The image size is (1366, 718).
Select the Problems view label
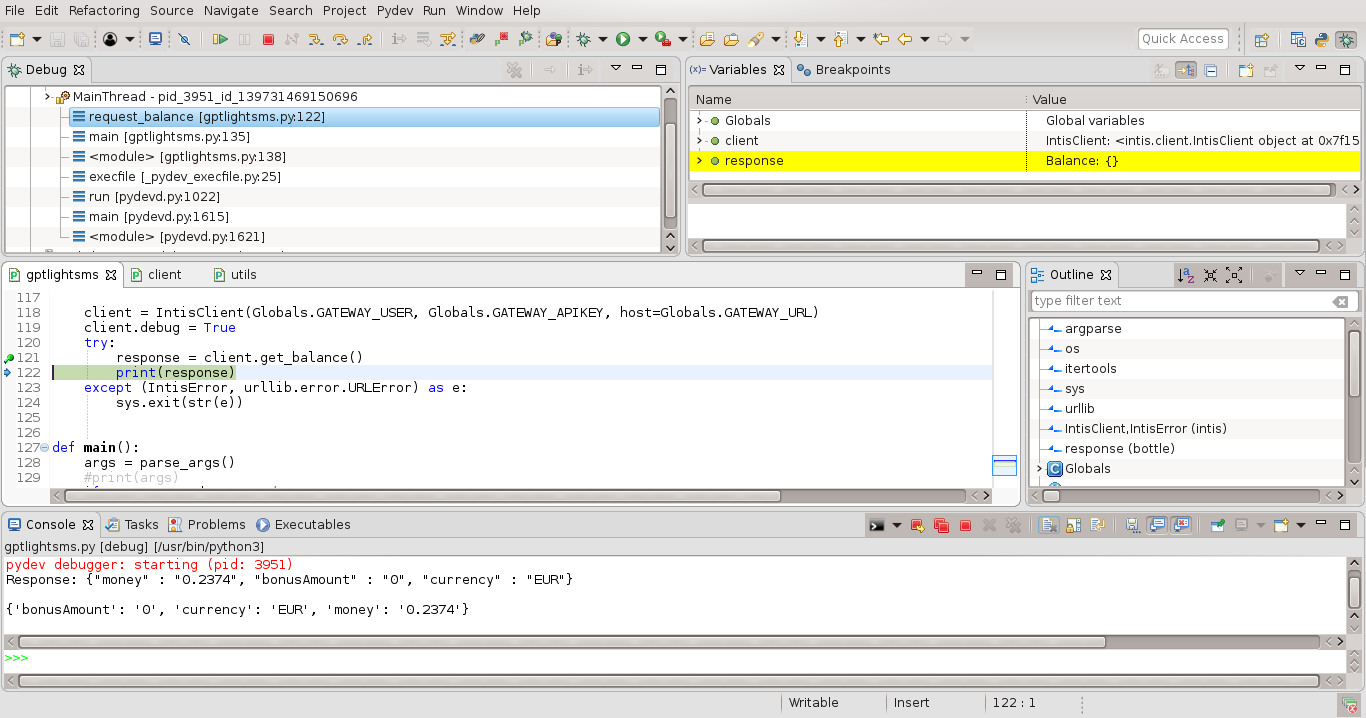click(x=219, y=524)
